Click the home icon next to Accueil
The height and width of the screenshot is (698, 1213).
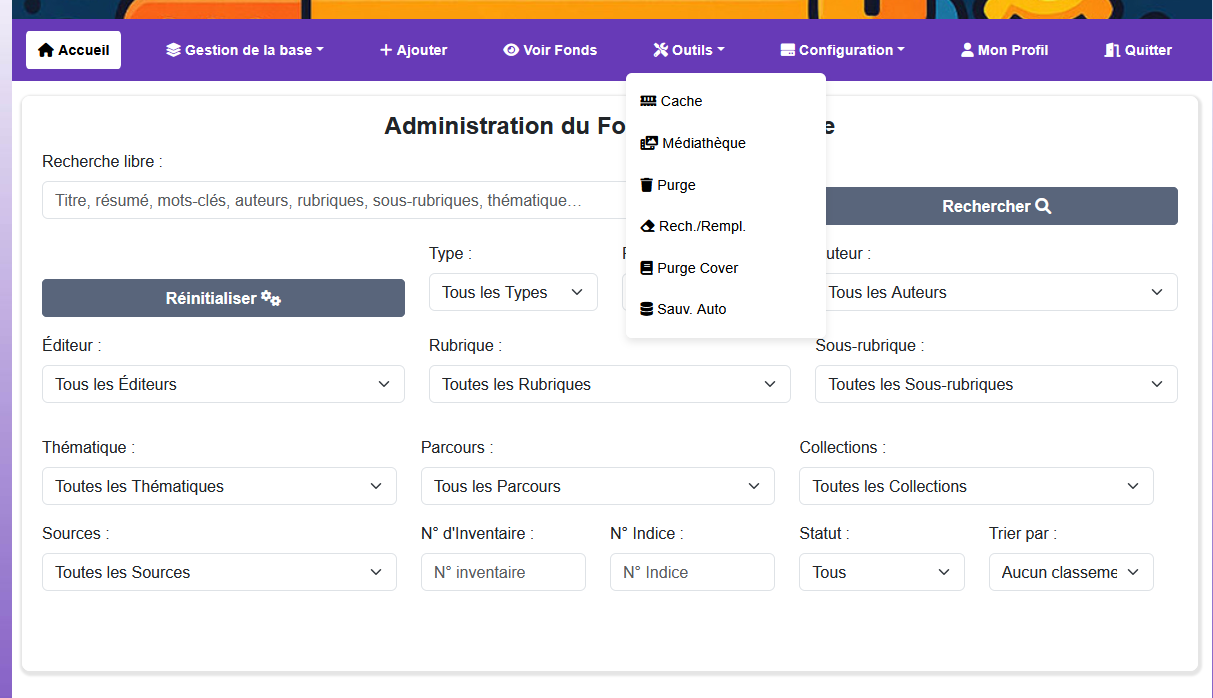coord(45,49)
